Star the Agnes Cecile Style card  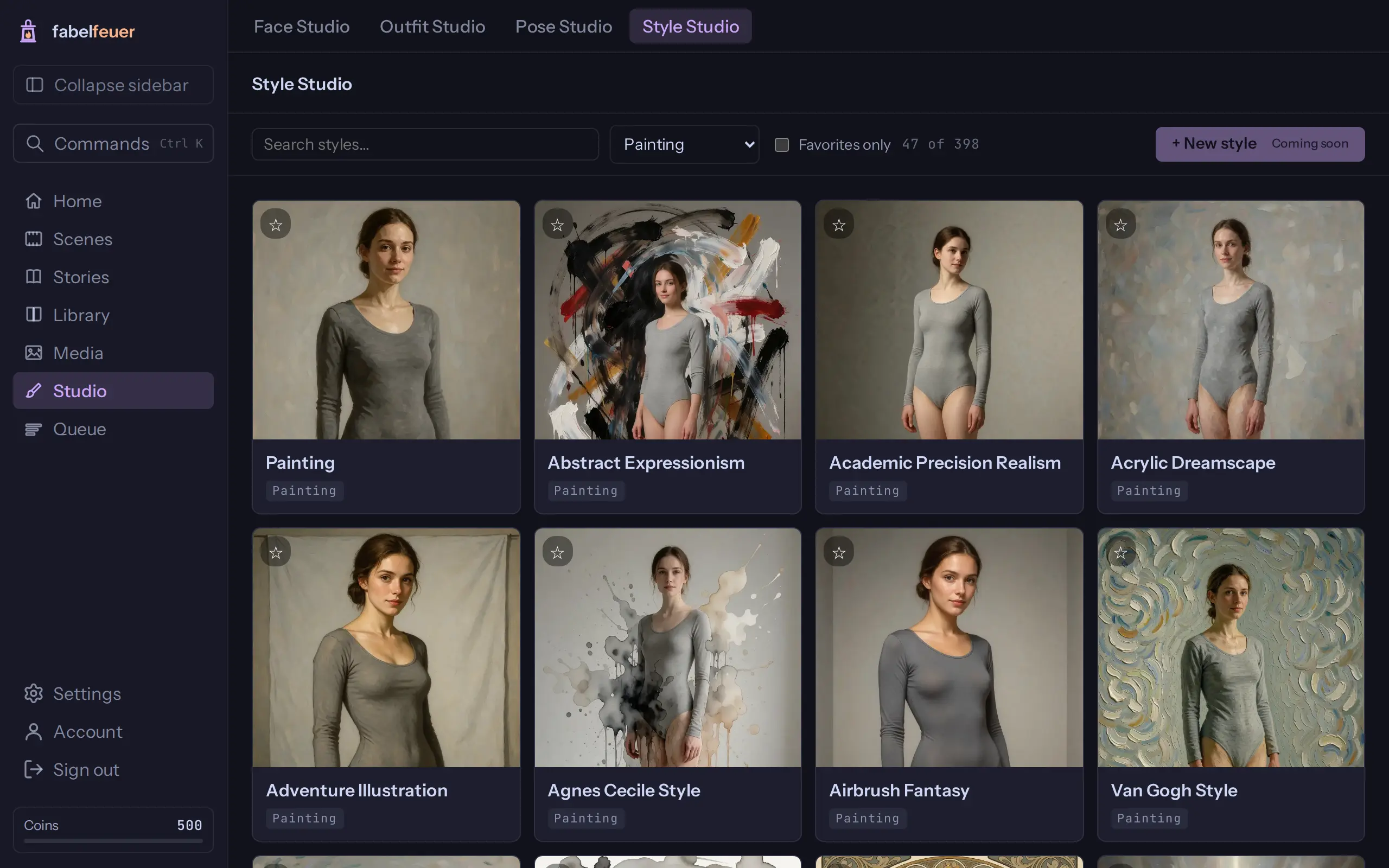[x=557, y=552]
